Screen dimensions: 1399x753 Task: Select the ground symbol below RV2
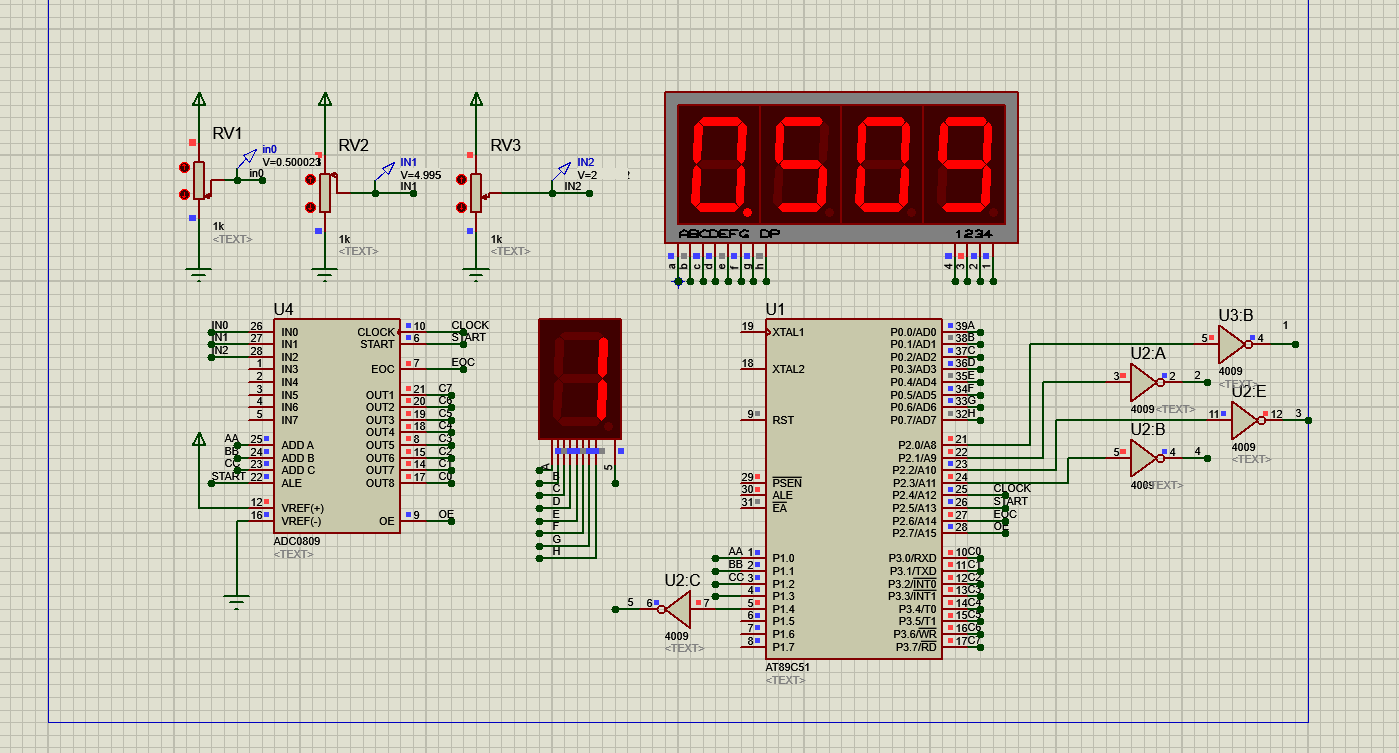coord(325,275)
